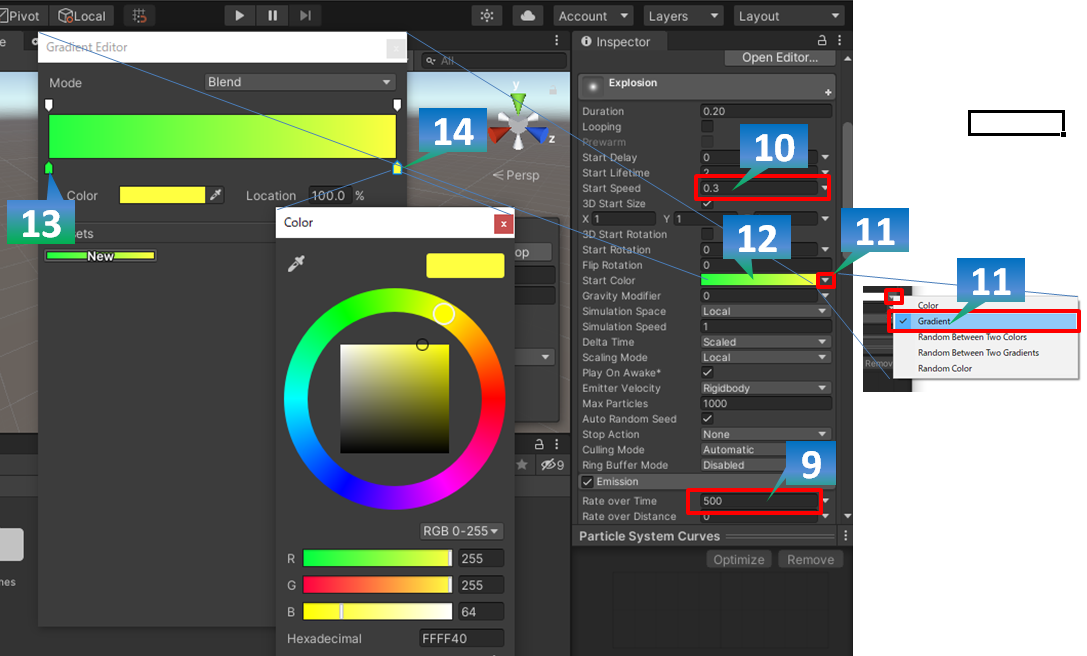Viewport: 1087px width, 656px height.
Task: Open the Gradient Editor Mode Blend dropdown
Action: point(299,82)
